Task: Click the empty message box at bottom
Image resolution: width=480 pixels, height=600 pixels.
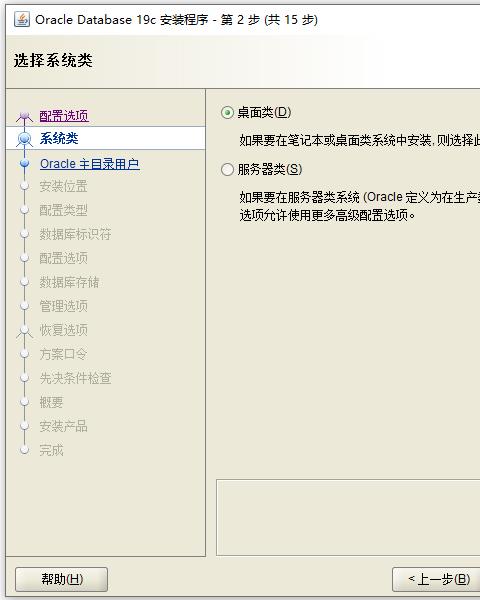Action: click(x=348, y=517)
